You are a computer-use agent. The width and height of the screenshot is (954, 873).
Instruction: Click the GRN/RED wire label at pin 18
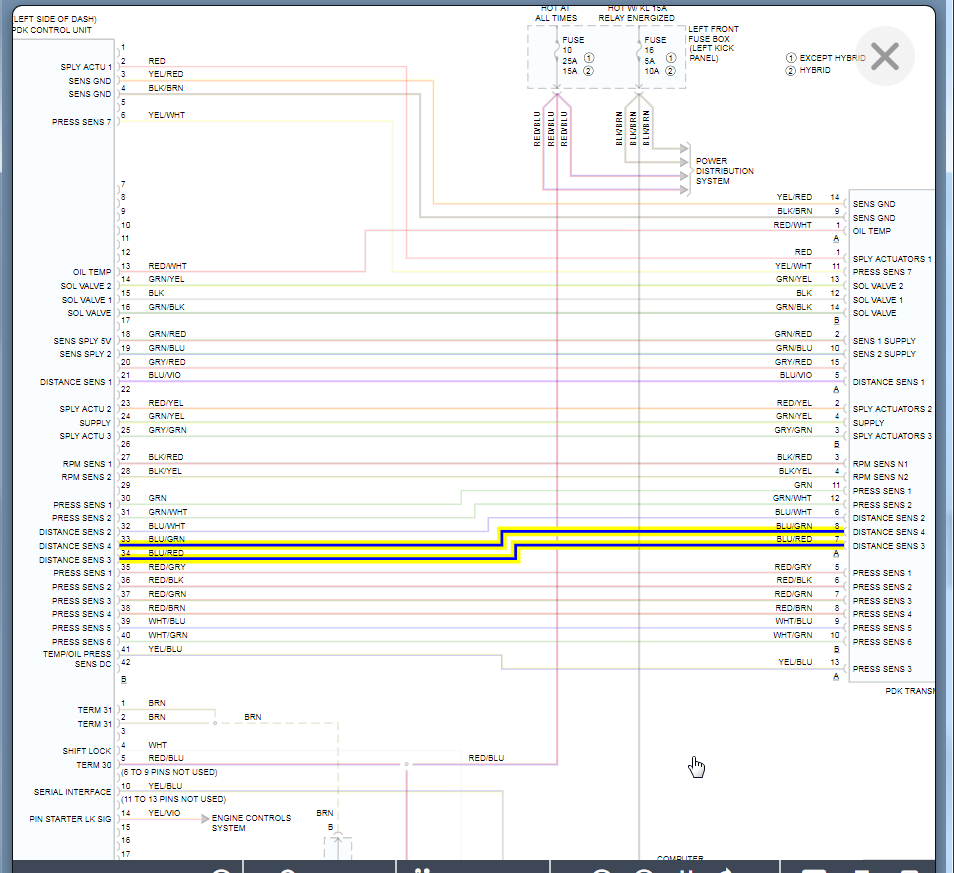[167, 334]
